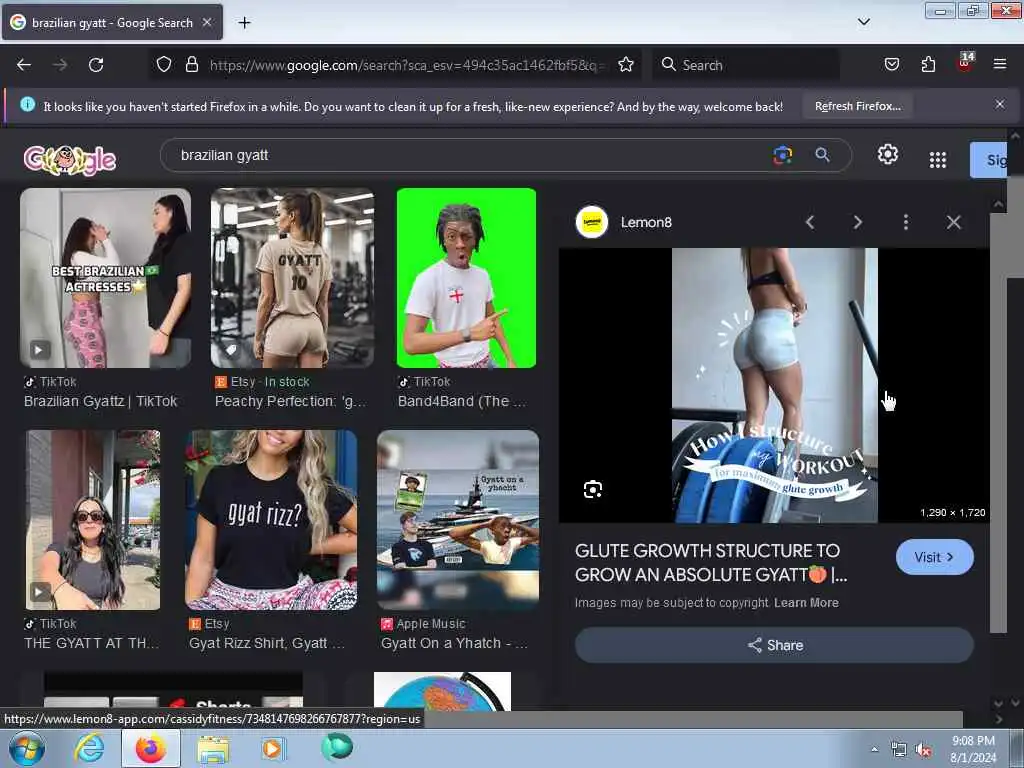Open the sunglasses woman TikTok thumbnail
The height and width of the screenshot is (768, 1024).
pos(93,520)
